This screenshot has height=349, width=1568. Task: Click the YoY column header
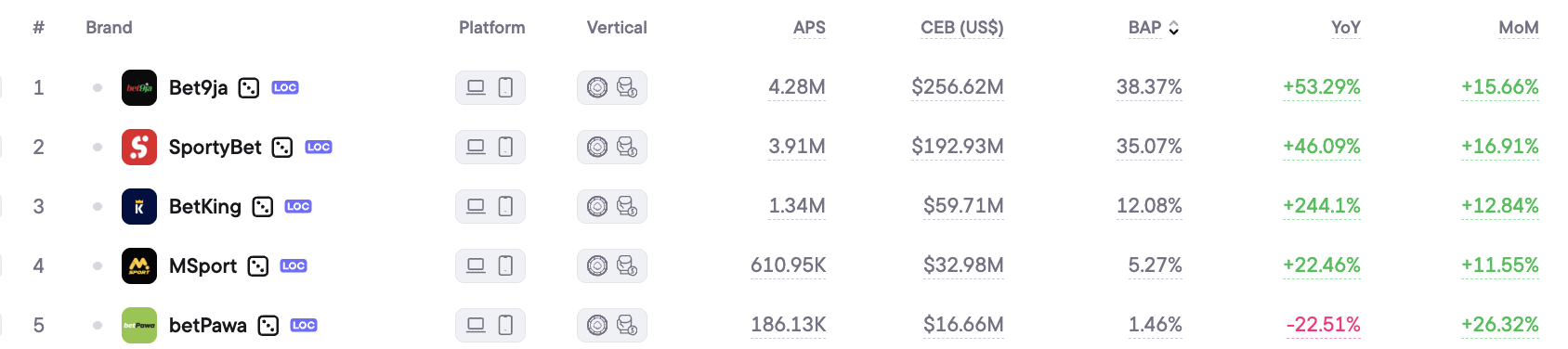point(1345,28)
